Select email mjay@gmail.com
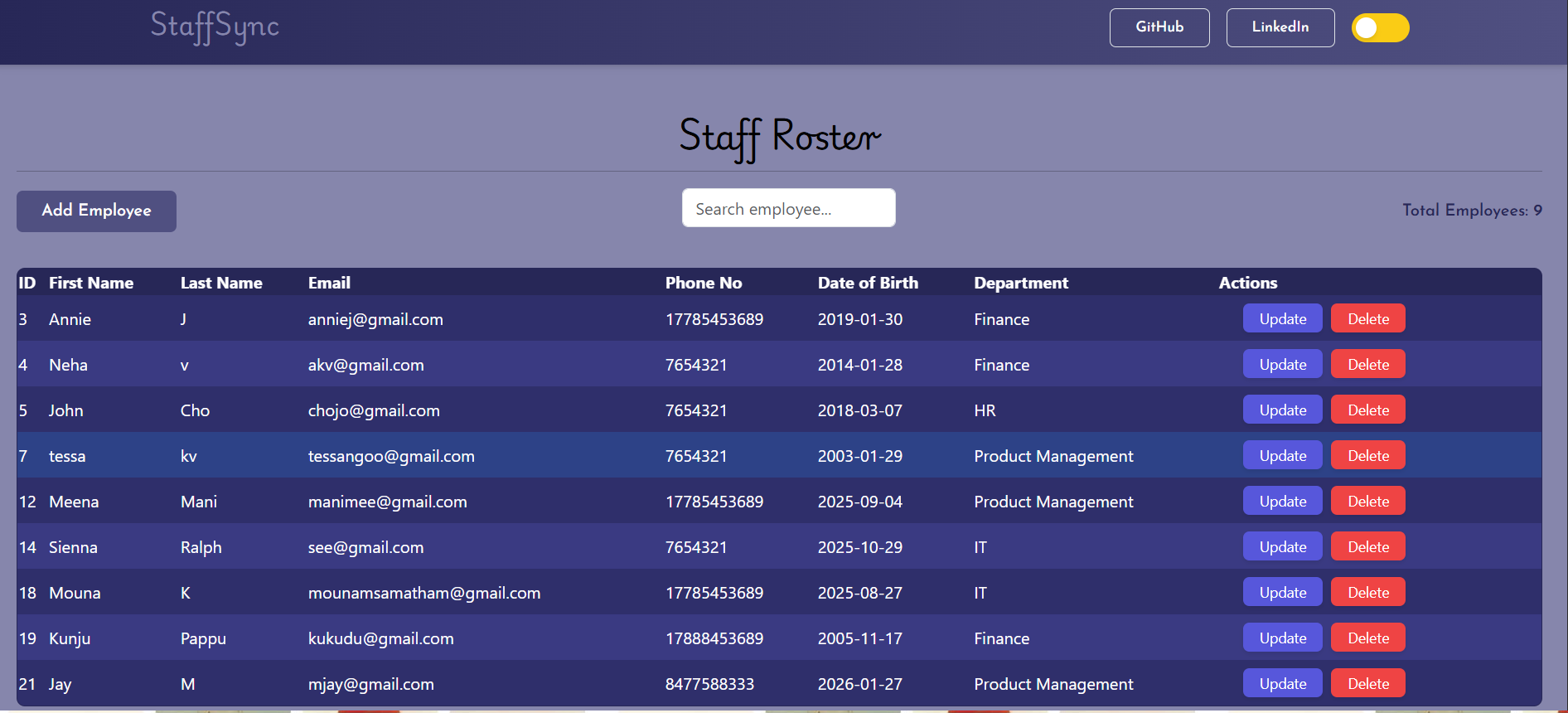The image size is (1568, 713). (x=370, y=684)
